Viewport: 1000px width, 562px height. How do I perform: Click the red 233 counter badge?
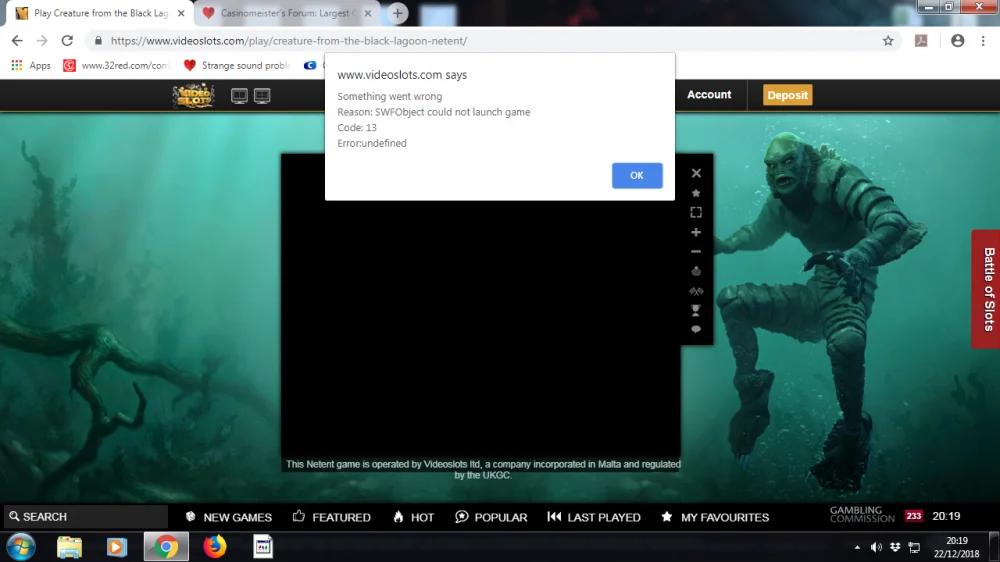pos(913,516)
